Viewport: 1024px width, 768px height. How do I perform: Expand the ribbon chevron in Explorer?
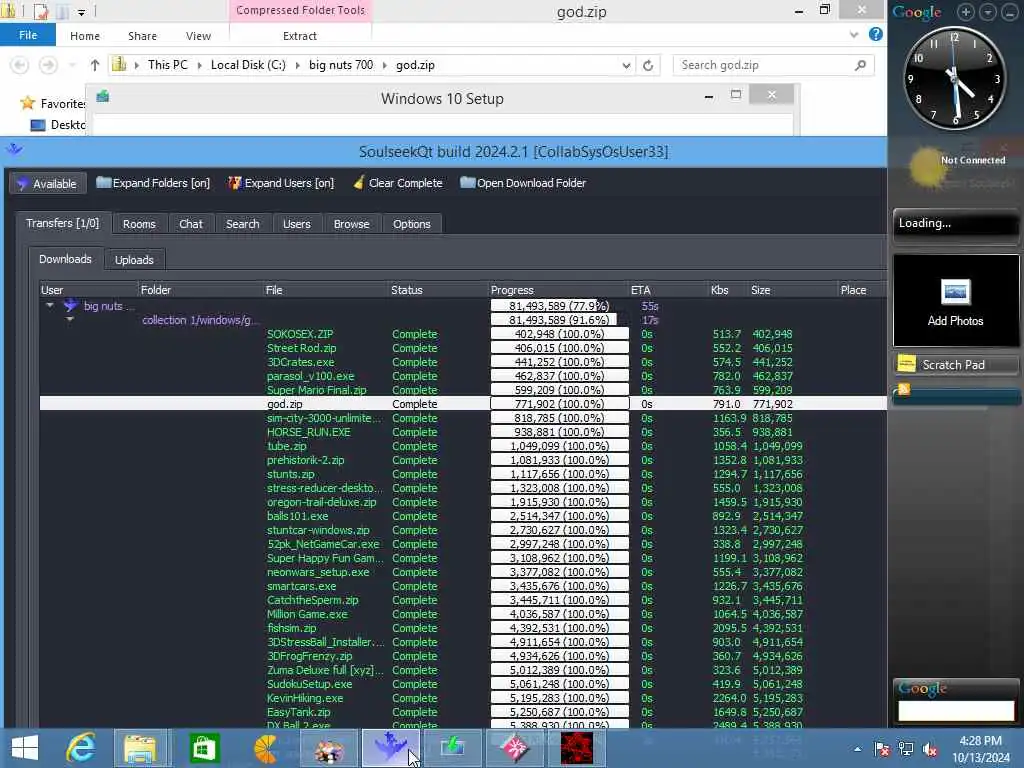pos(854,35)
